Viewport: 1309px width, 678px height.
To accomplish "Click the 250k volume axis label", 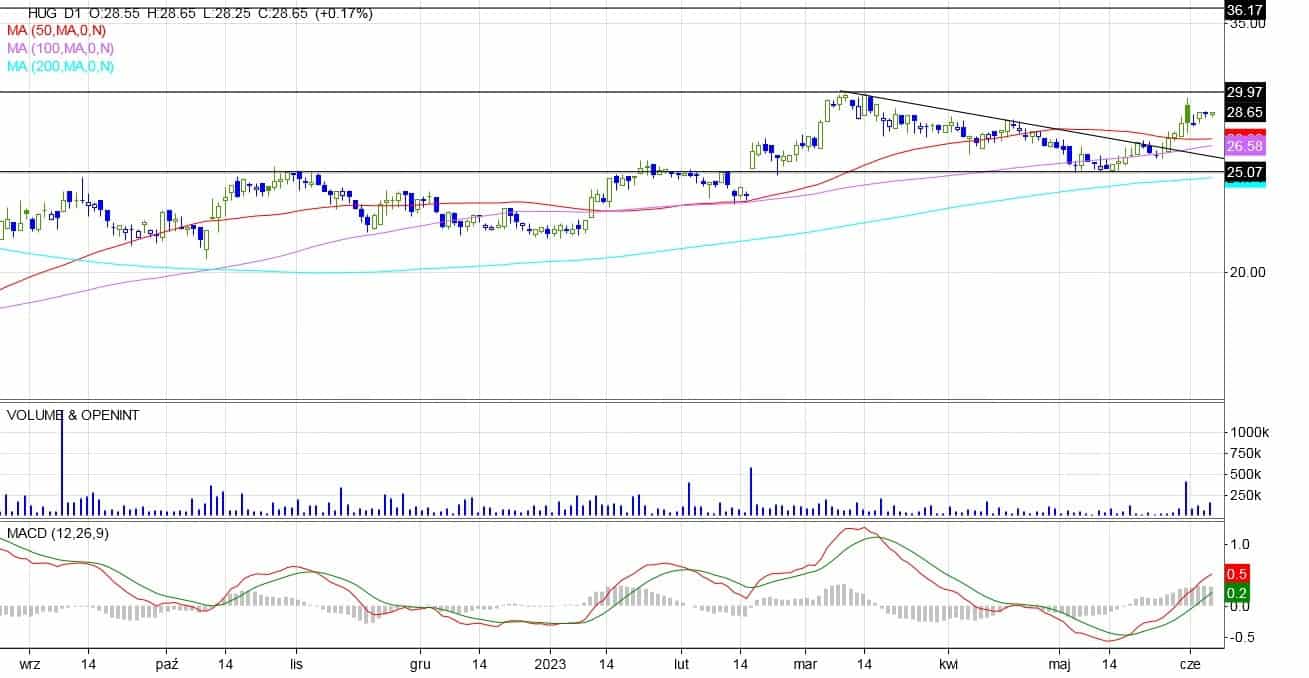I will click(x=1247, y=496).
